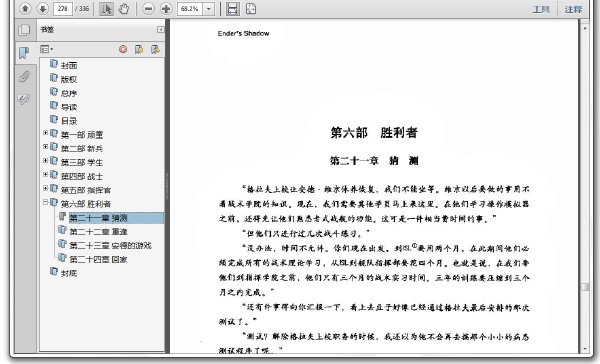Activate the text selection cursor tool
Viewport: 600px width, 364px height.
point(106,8)
